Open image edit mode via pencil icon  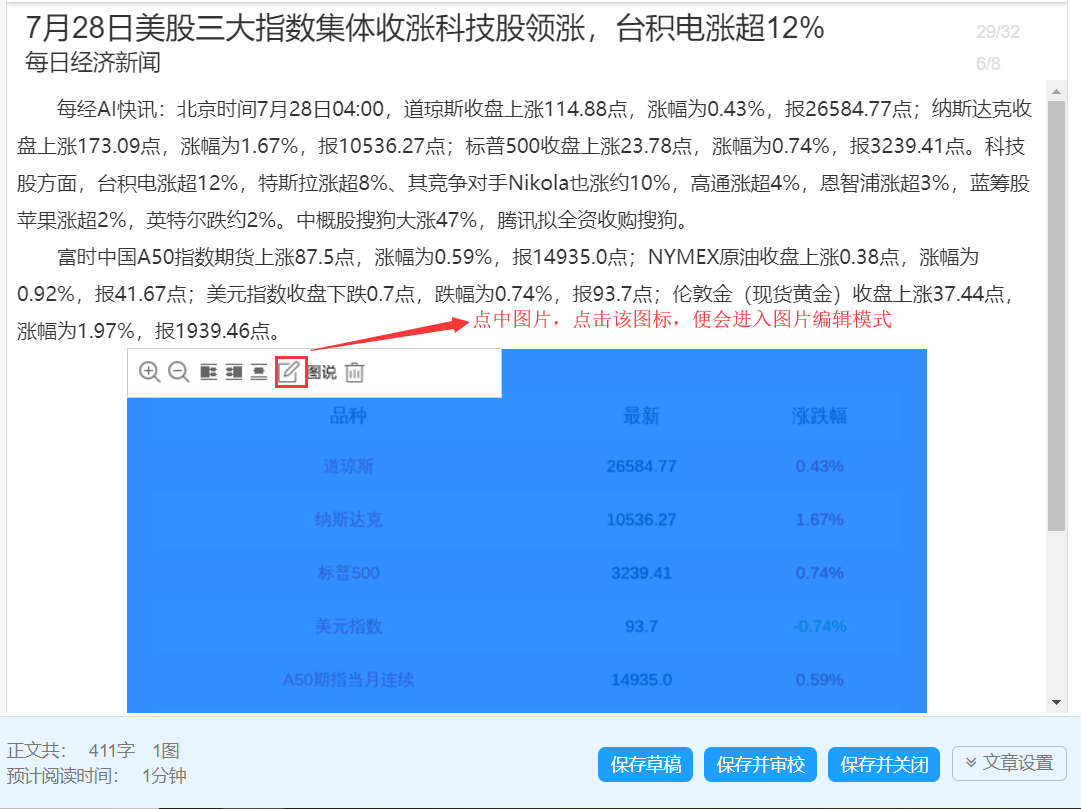pos(290,372)
